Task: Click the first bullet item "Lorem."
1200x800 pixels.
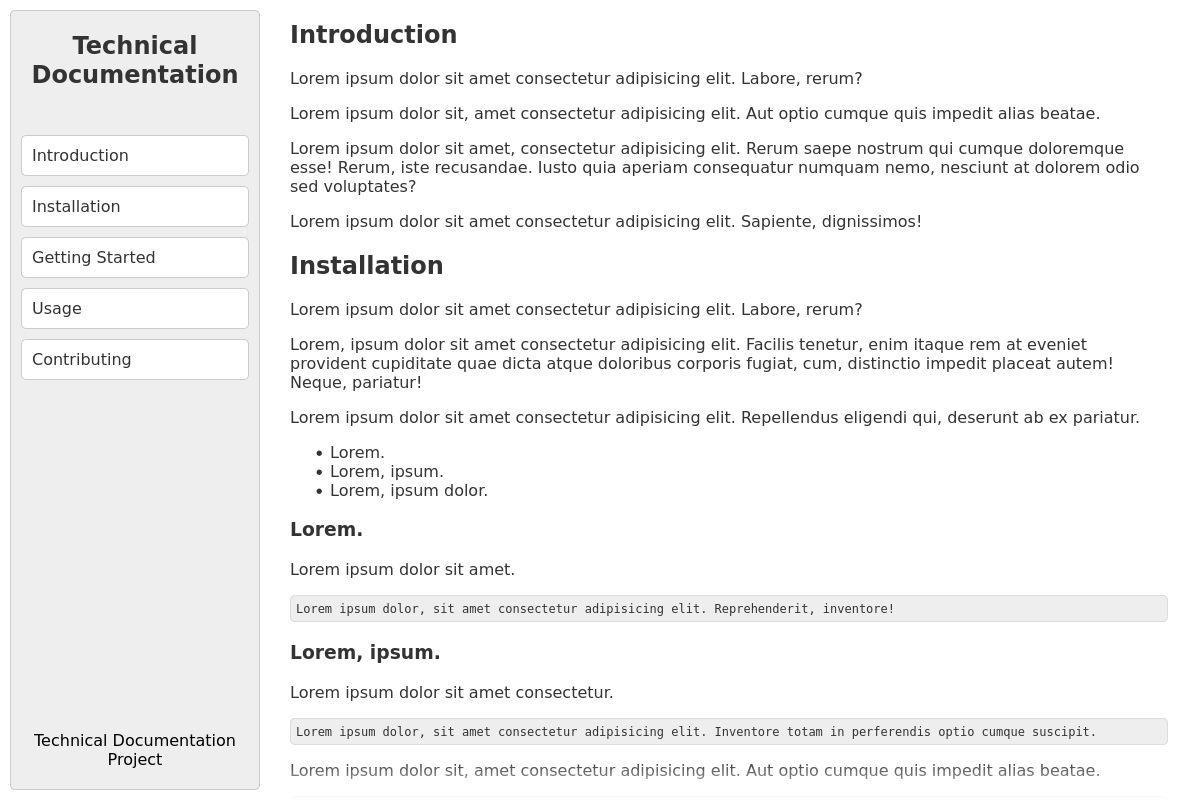Action: (357, 453)
